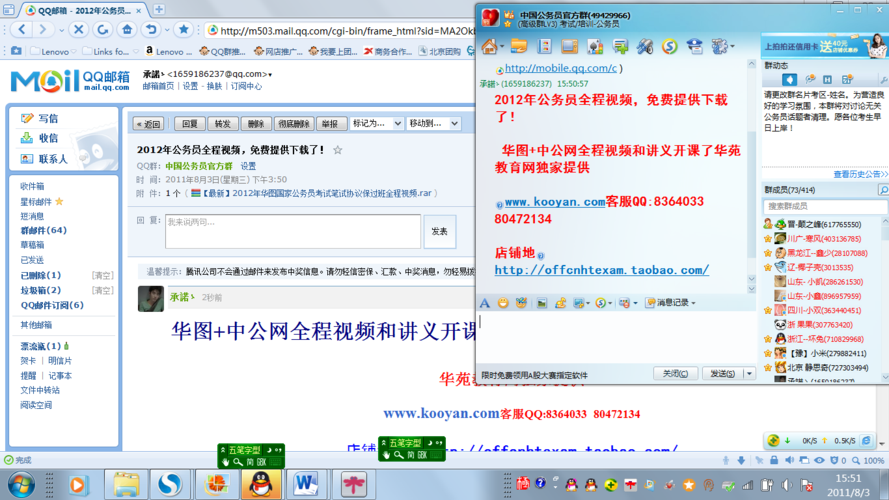Screen dimensions: 889x500
Task: Stop page loading with the X button
Action: click(79, 29)
